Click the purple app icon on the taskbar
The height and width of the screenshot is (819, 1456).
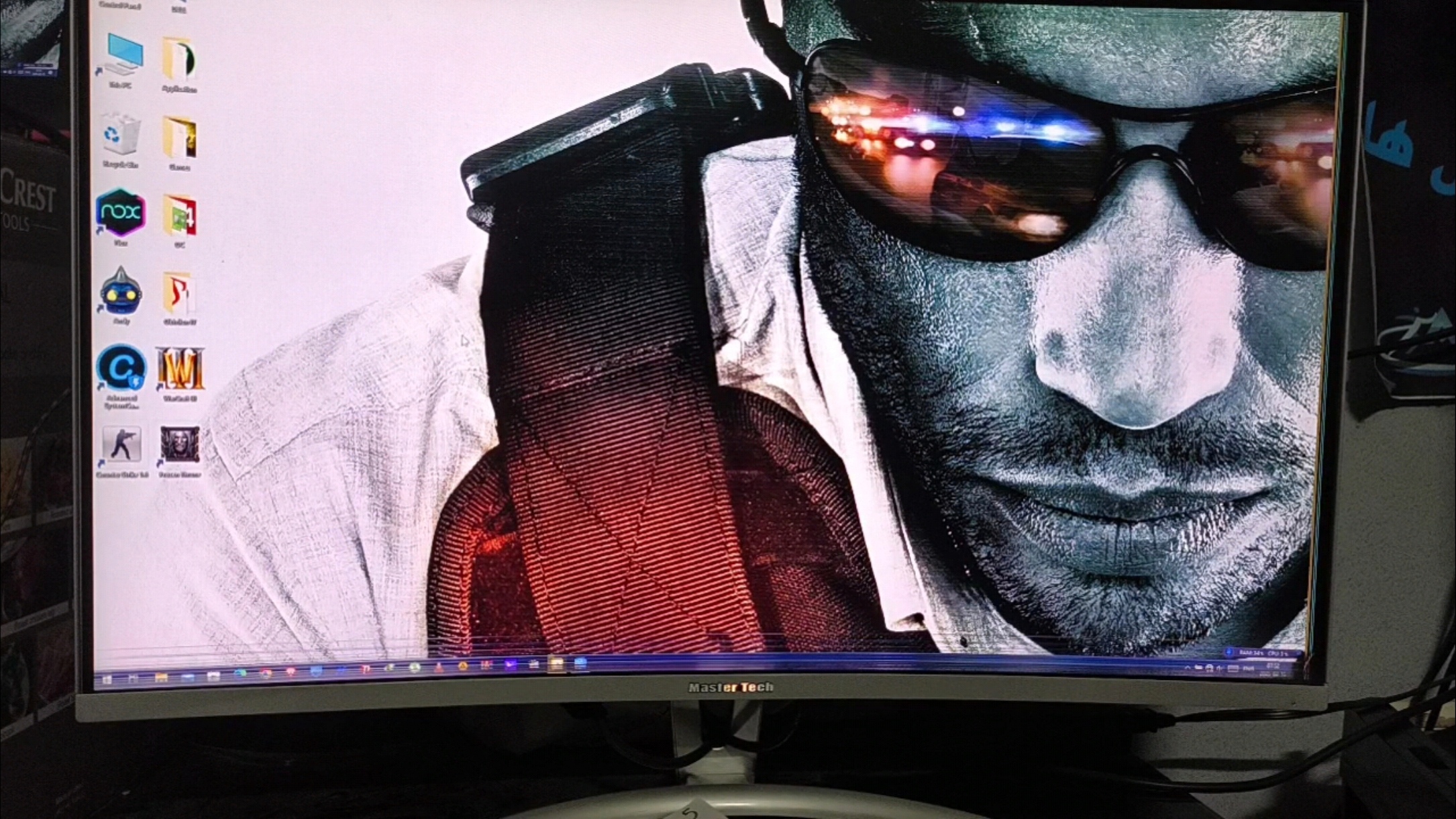[x=511, y=665]
